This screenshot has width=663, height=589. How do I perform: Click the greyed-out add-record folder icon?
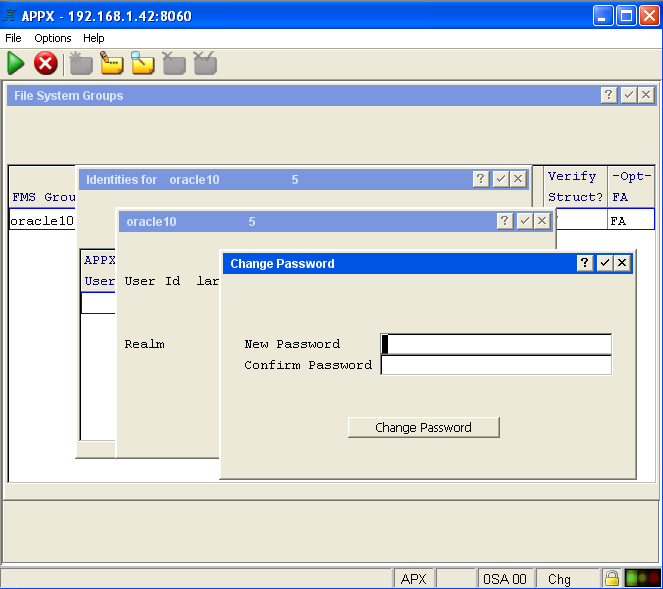pos(81,64)
